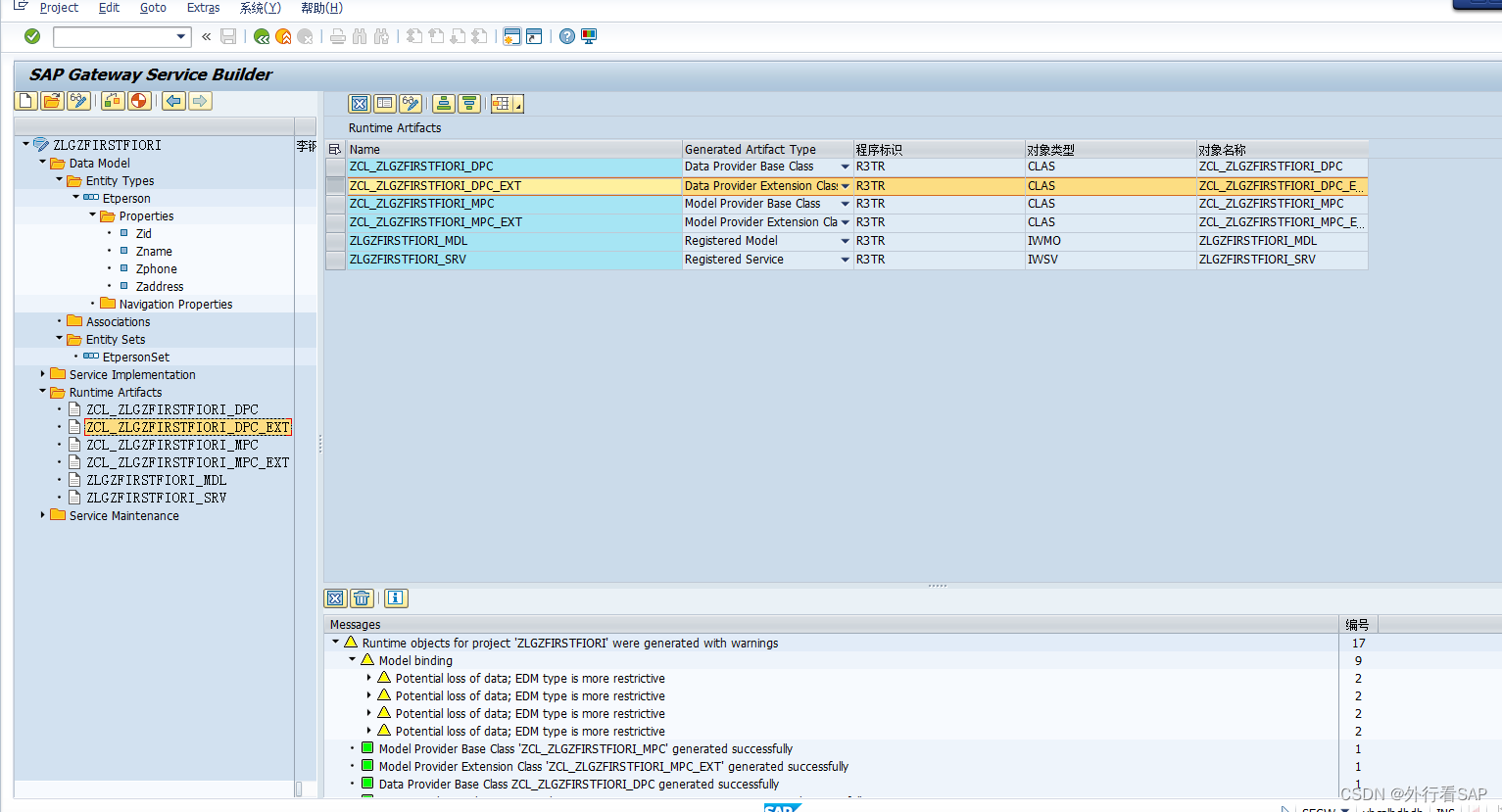
Task: Open the Edit menu
Action: coord(109,8)
